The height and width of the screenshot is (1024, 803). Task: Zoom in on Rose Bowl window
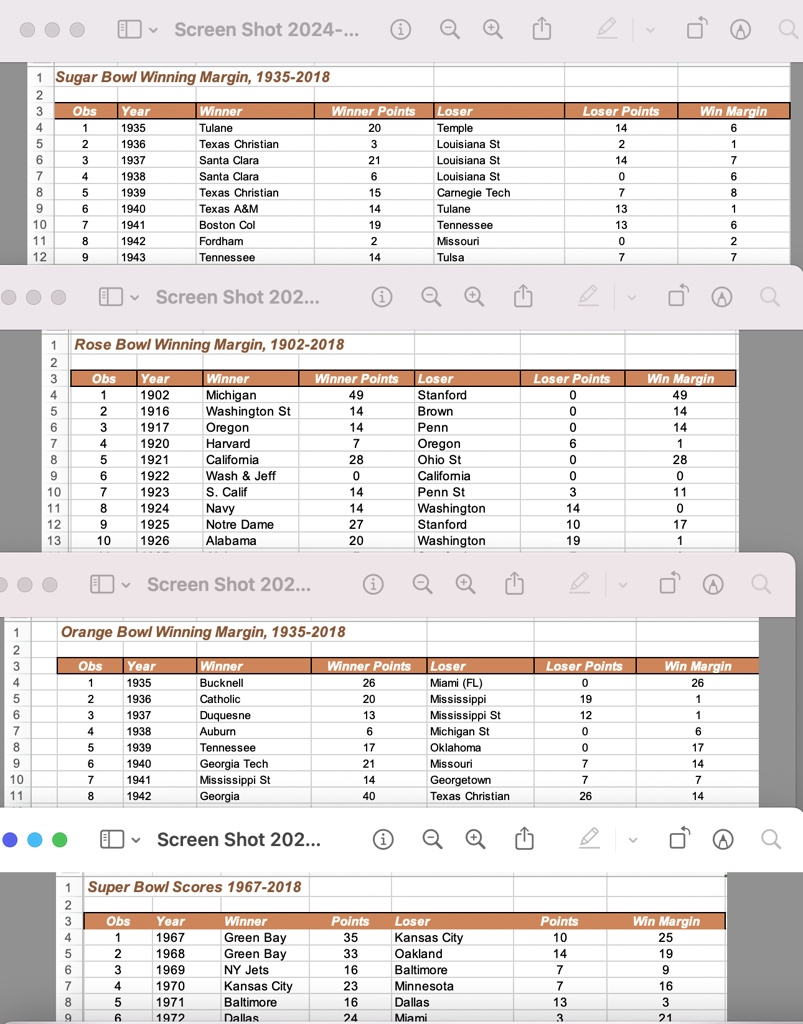(474, 297)
